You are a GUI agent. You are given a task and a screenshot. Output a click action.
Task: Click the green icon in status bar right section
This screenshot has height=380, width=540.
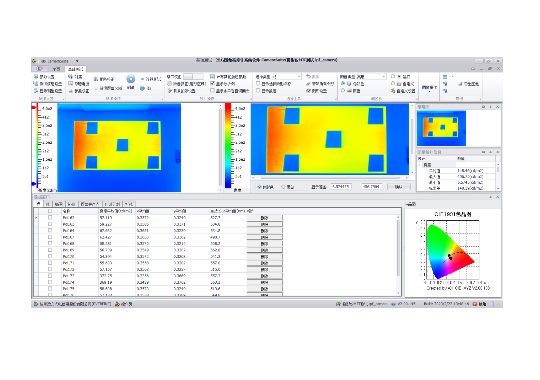tap(338, 304)
